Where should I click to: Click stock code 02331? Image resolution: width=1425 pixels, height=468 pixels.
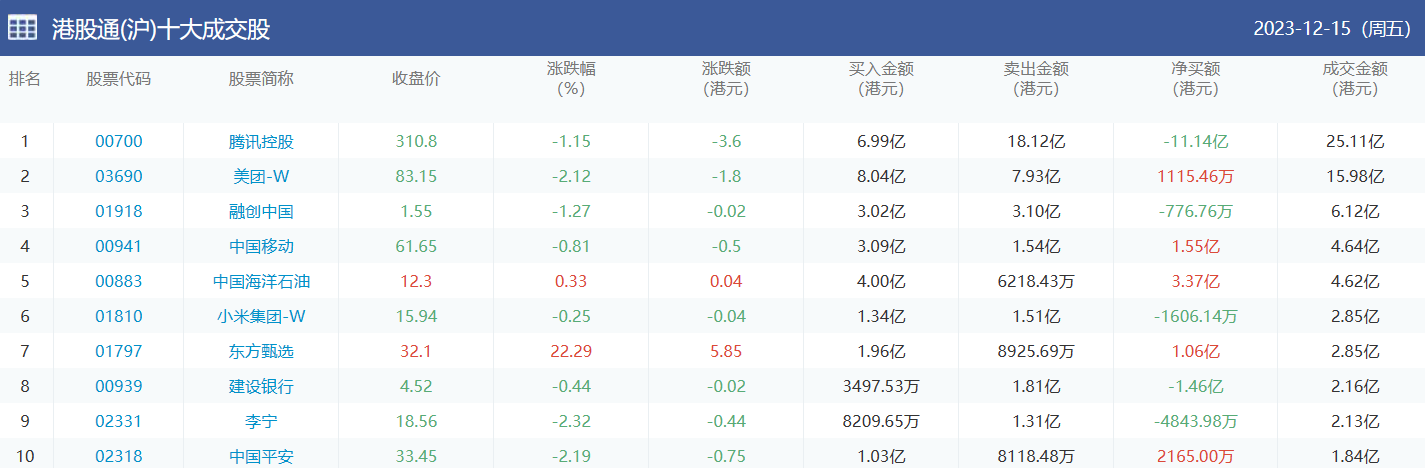click(x=119, y=422)
